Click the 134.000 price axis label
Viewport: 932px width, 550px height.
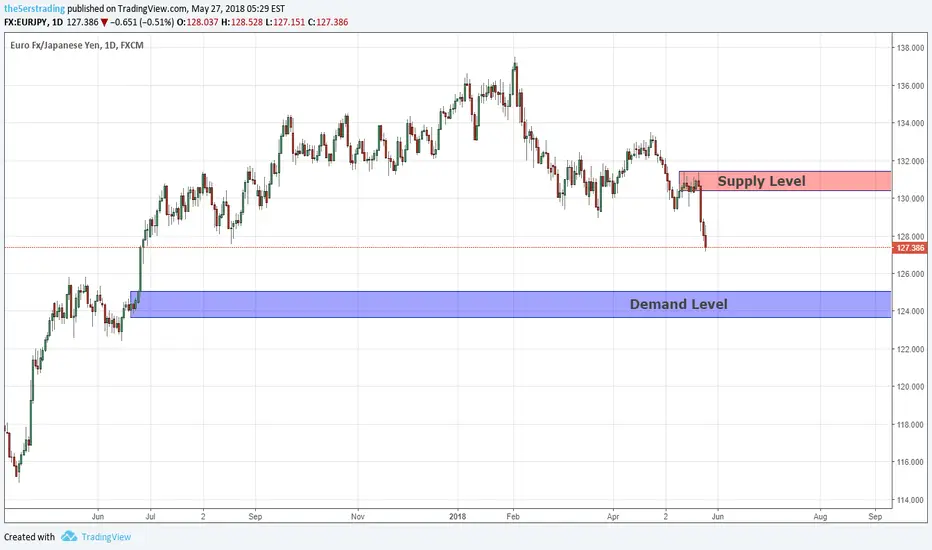coord(911,124)
